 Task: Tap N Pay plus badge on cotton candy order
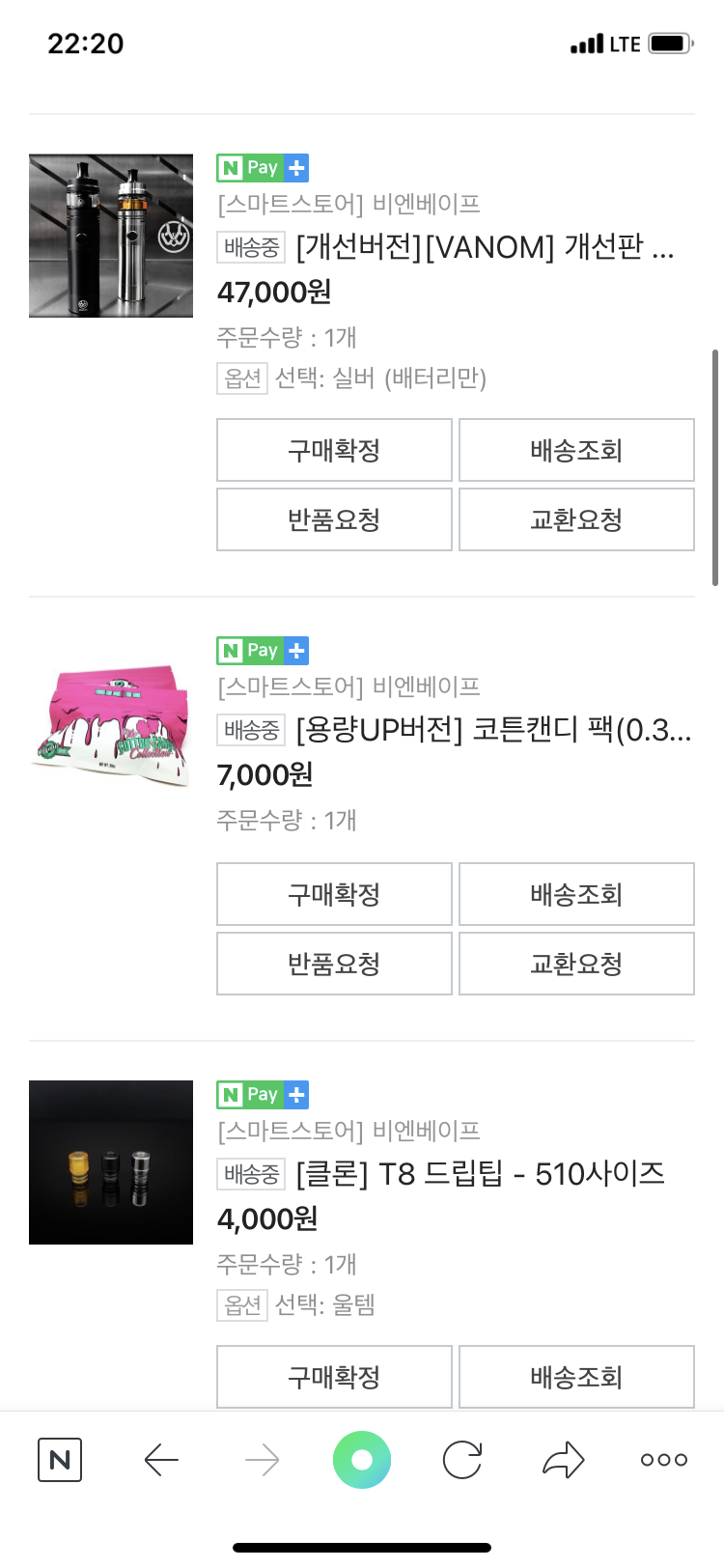tap(263, 651)
